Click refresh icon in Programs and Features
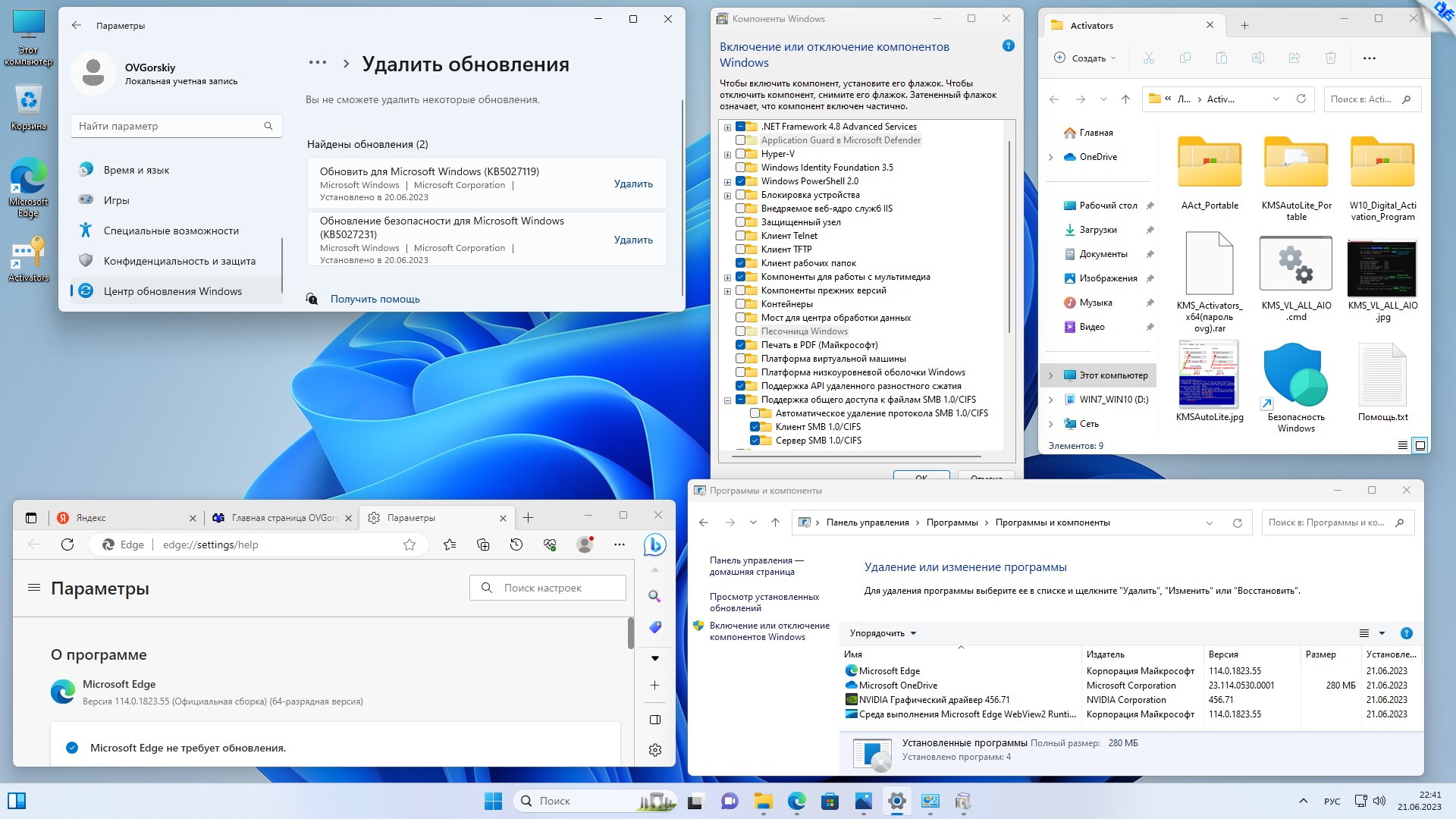The width and height of the screenshot is (1456, 819). (x=1238, y=522)
